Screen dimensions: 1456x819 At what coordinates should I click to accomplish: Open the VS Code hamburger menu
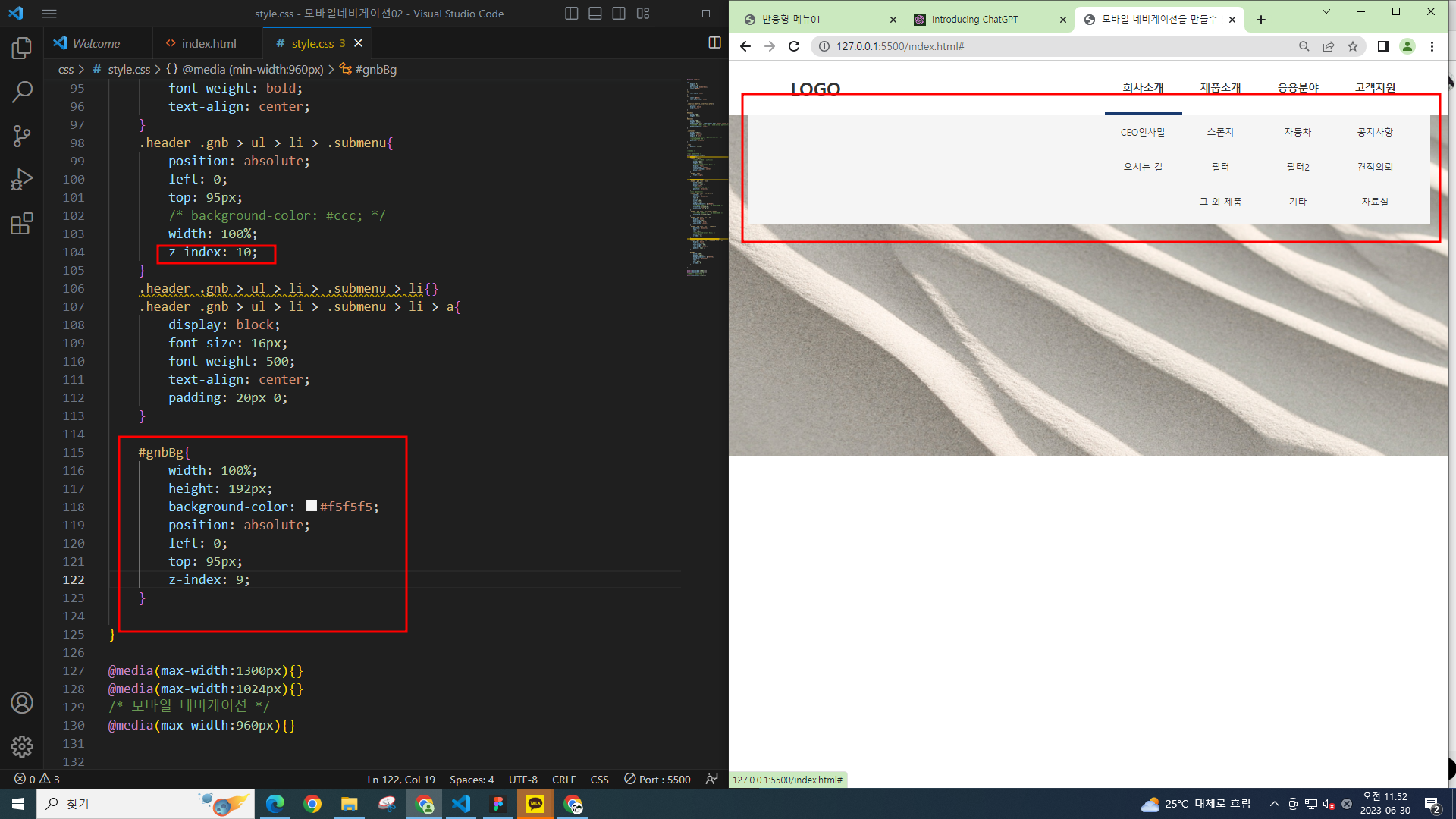coord(49,14)
